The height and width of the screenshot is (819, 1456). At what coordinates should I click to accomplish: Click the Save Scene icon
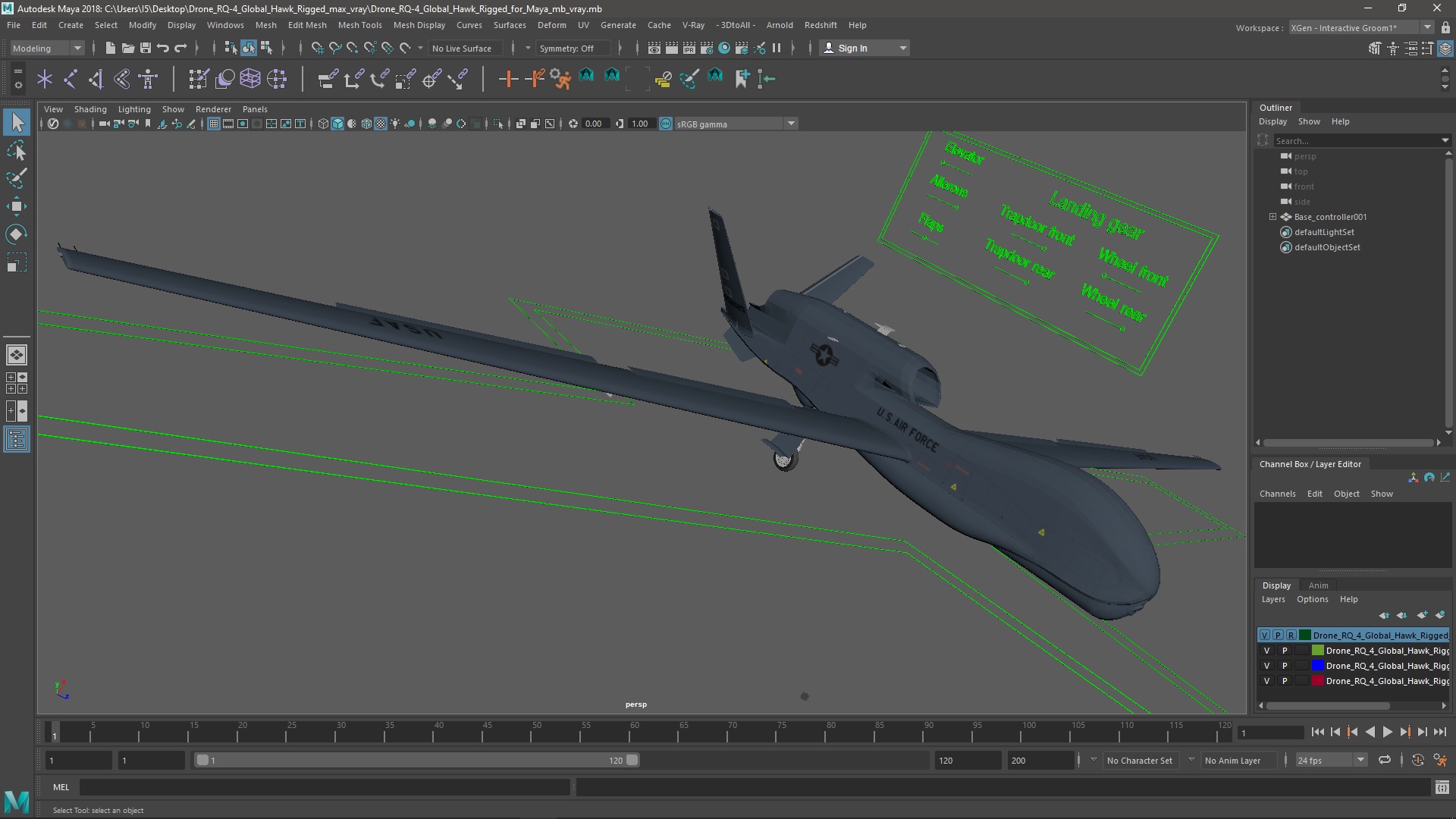146,48
